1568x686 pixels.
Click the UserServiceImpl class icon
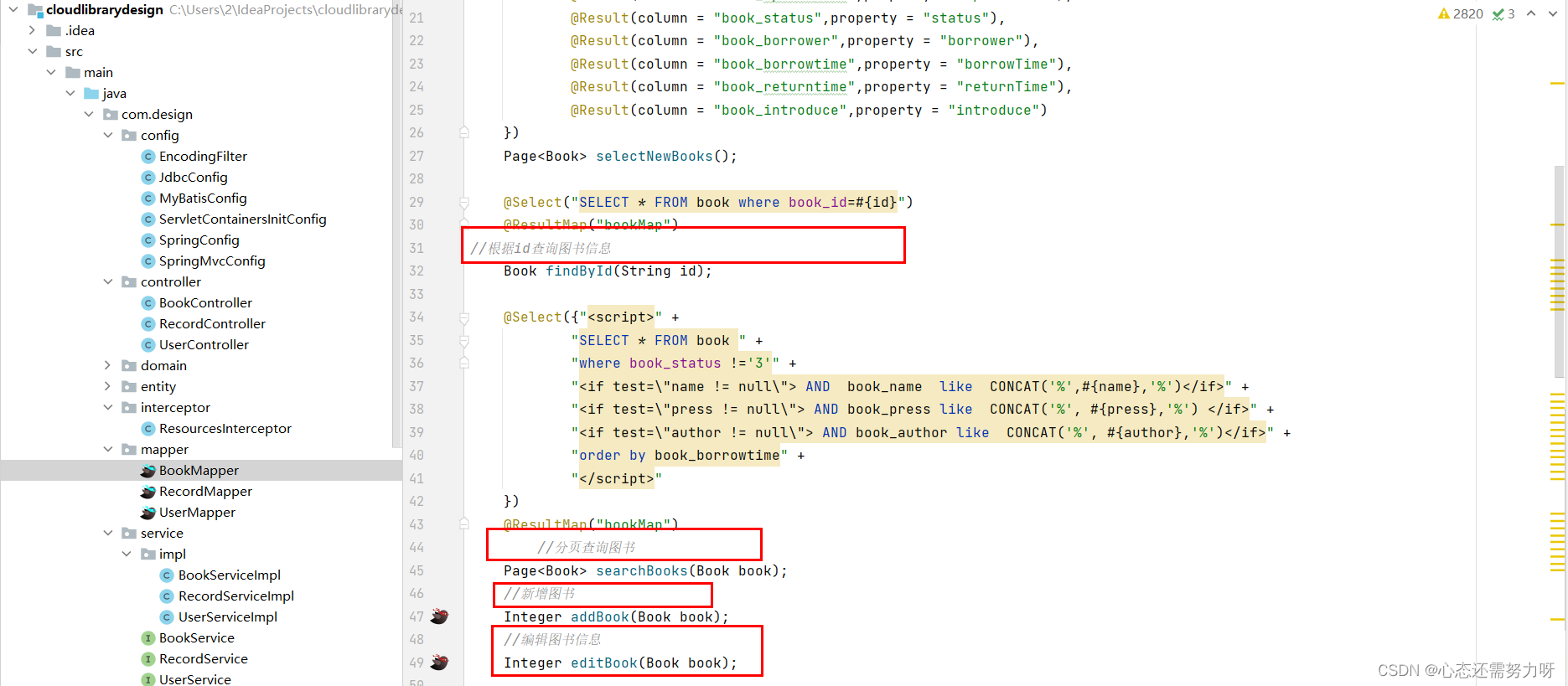pyautogui.click(x=167, y=616)
